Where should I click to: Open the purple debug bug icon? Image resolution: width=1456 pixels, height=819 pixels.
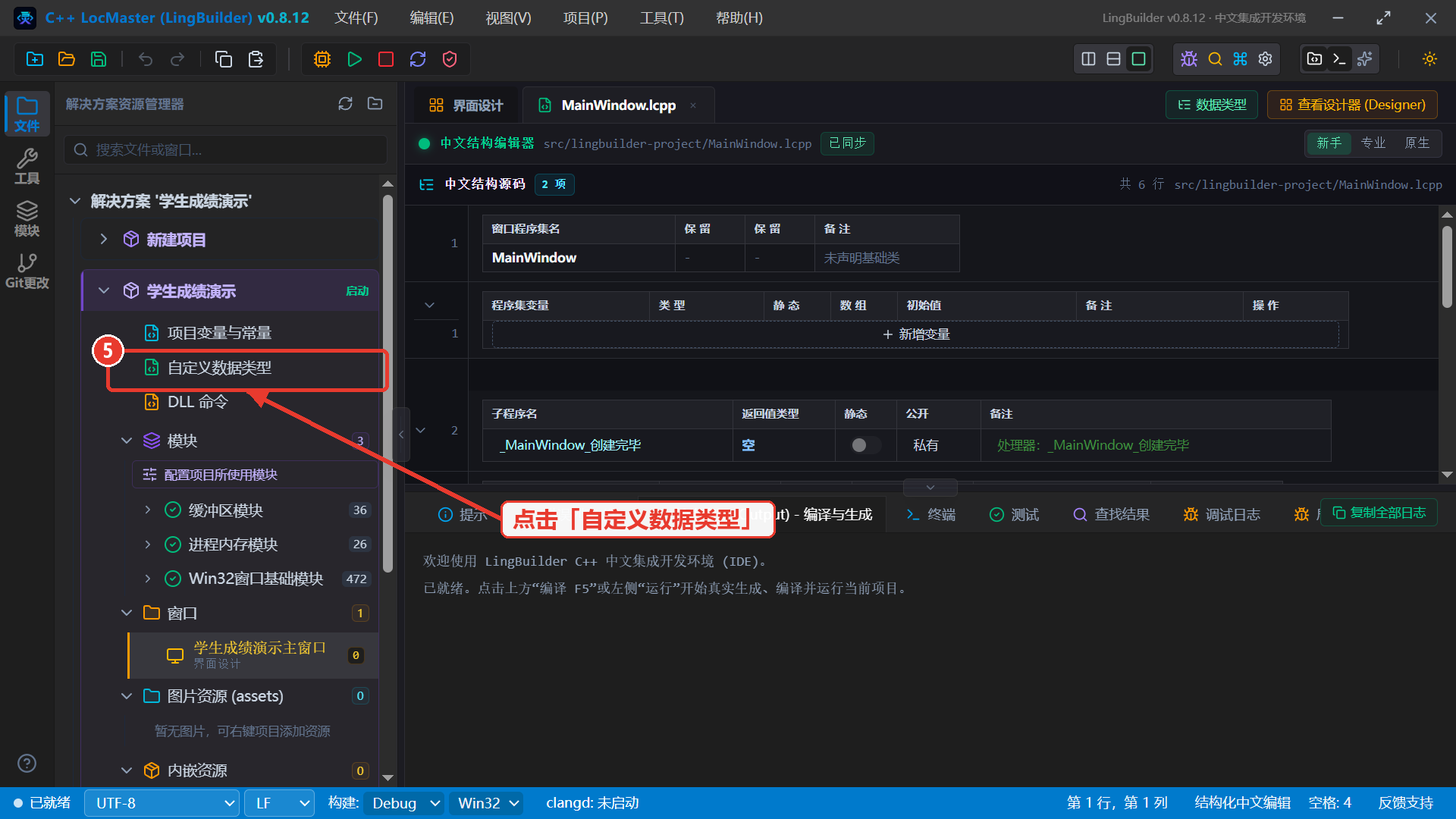[1189, 59]
